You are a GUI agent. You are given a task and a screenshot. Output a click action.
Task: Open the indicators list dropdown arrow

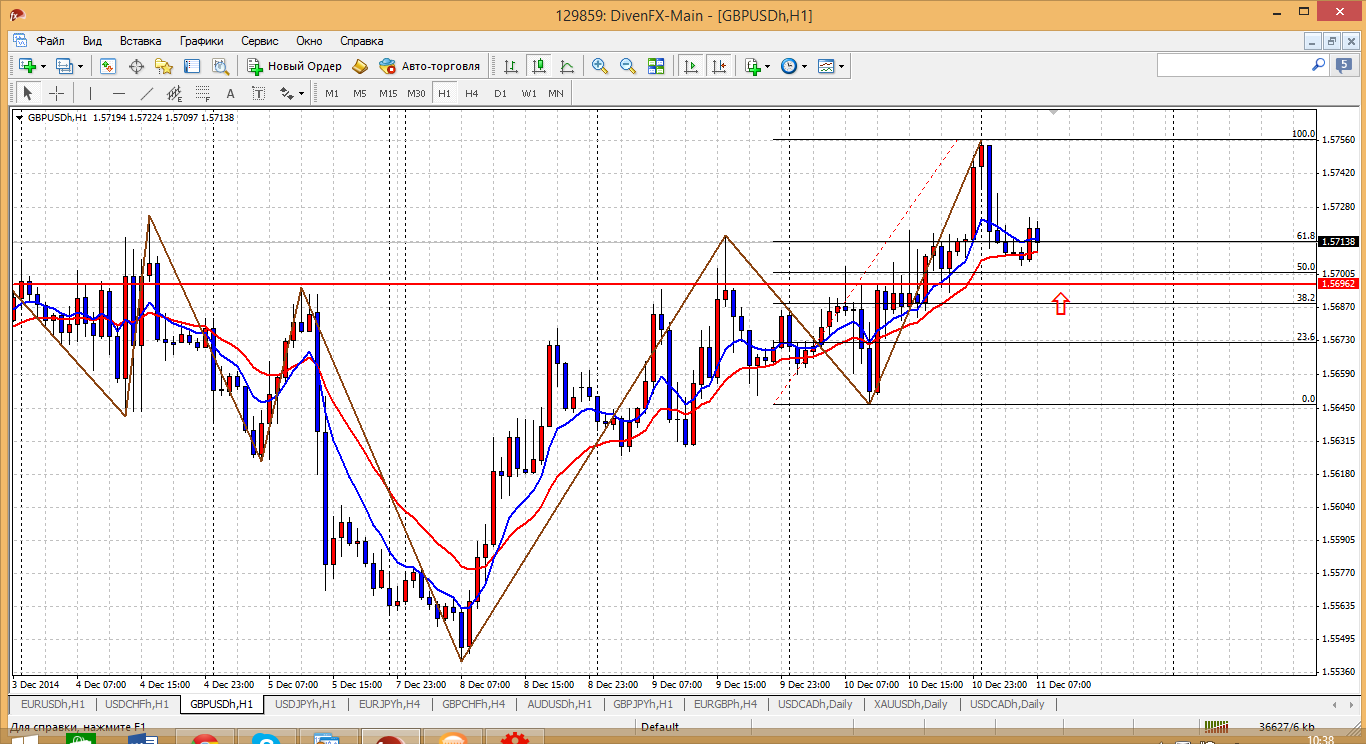click(768, 66)
